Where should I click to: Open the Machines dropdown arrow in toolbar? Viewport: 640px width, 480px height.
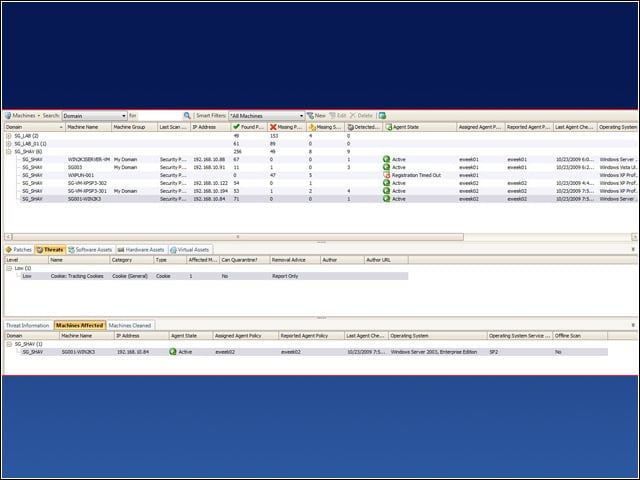click(39, 116)
